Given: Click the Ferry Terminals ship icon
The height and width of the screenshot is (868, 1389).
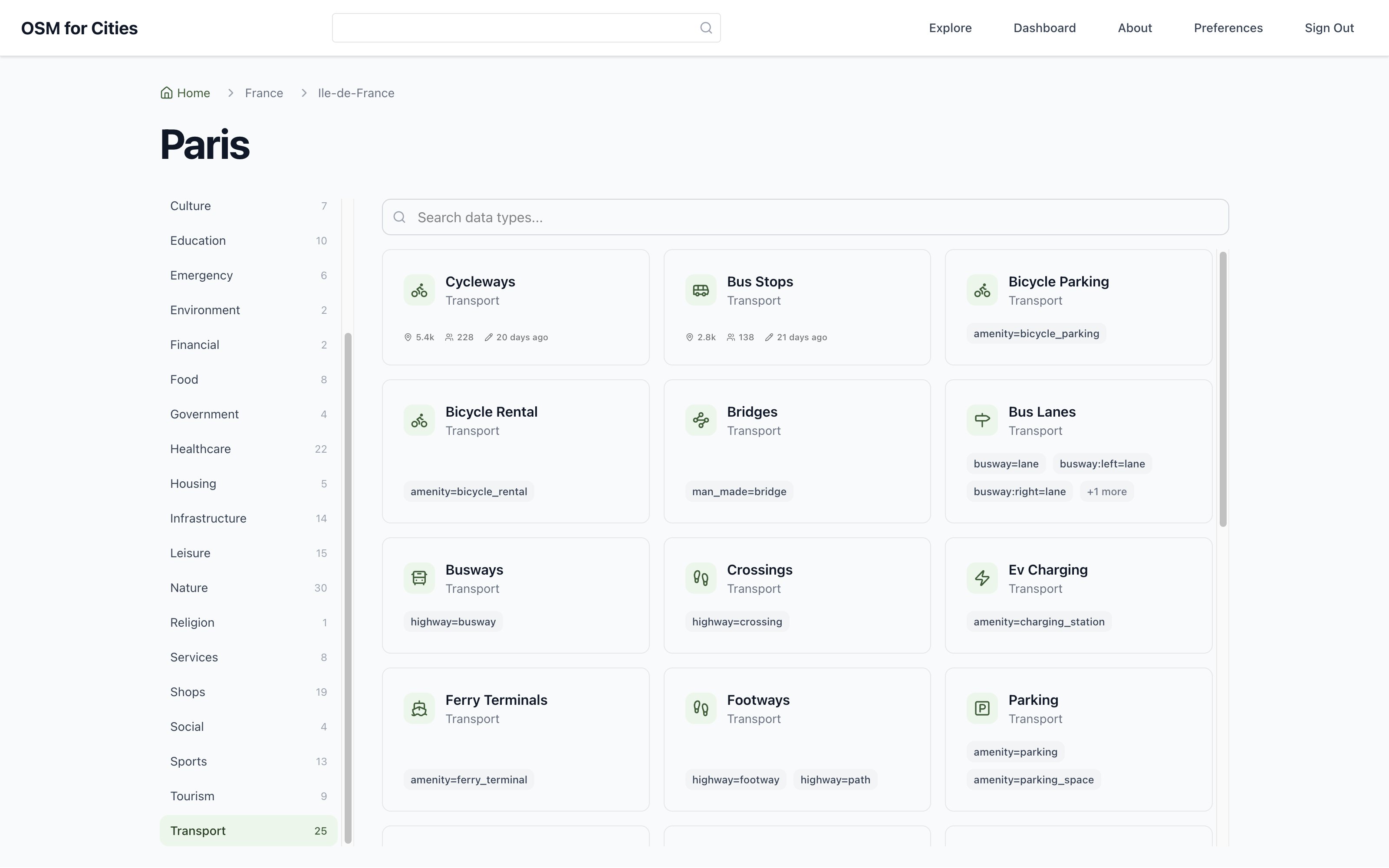Looking at the screenshot, I should click(x=419, y=708).
